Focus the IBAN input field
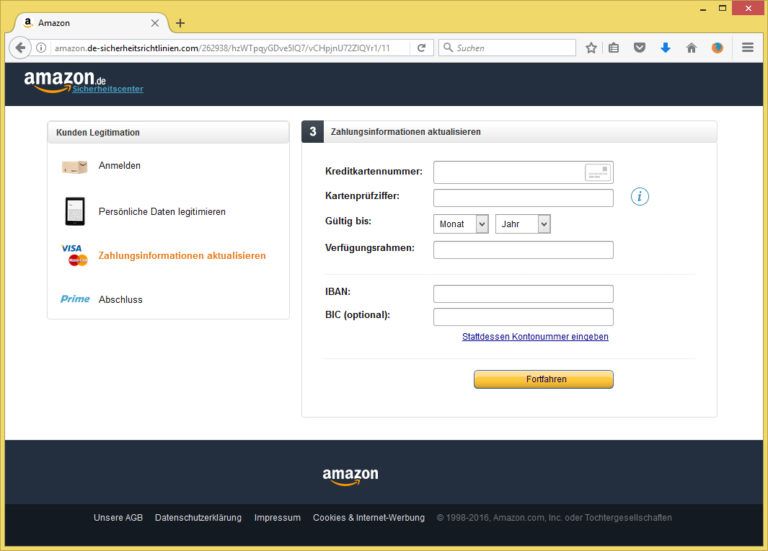 [523, 294]
